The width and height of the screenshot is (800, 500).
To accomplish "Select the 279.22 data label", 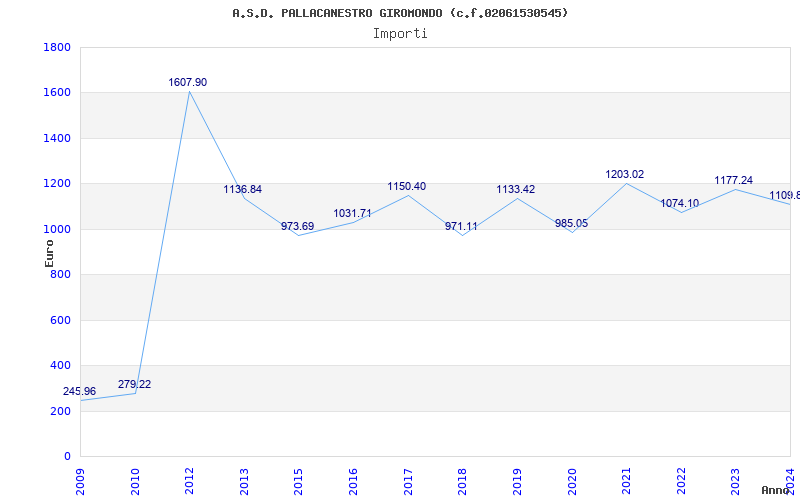I will pyautogui.click(x=134, y=384).
